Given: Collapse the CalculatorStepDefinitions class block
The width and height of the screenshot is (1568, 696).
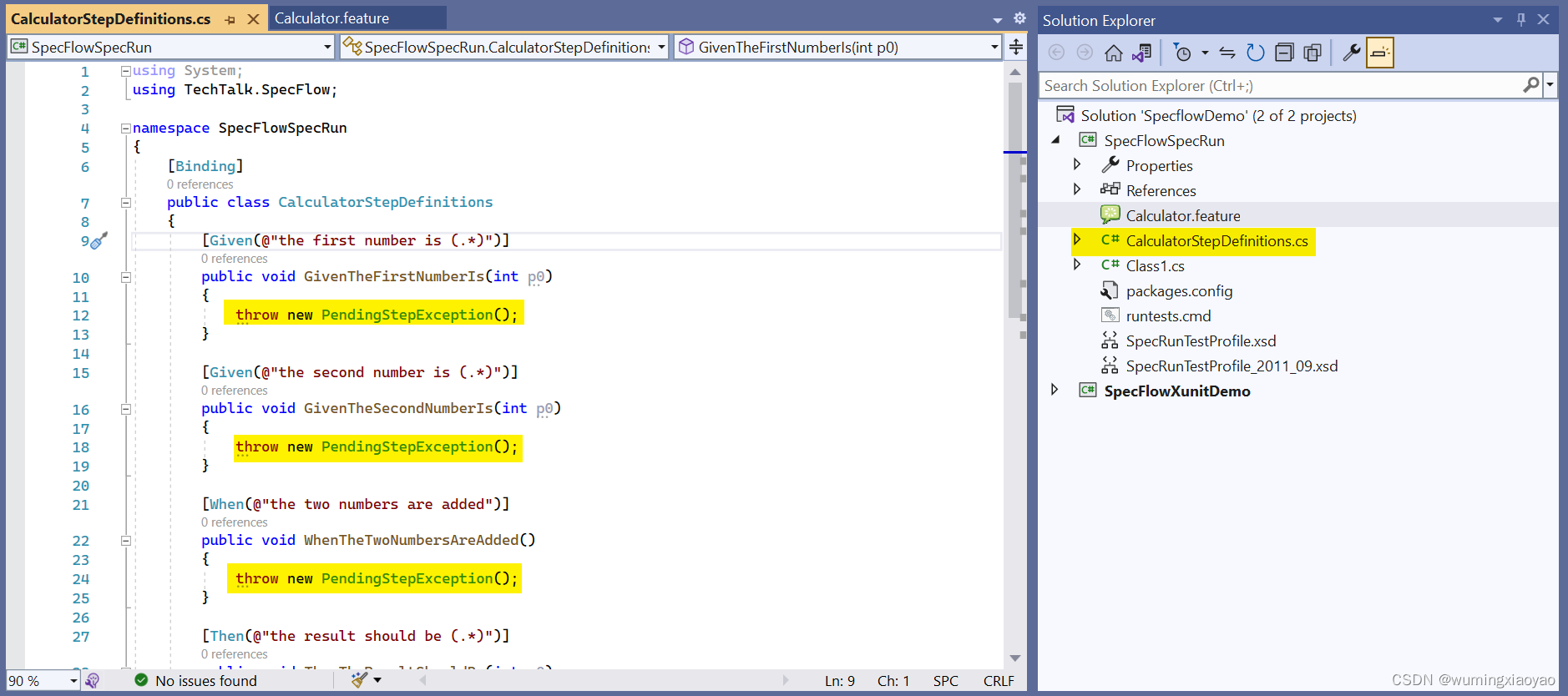Looking at the screenshot, I should tap(125, 203).
